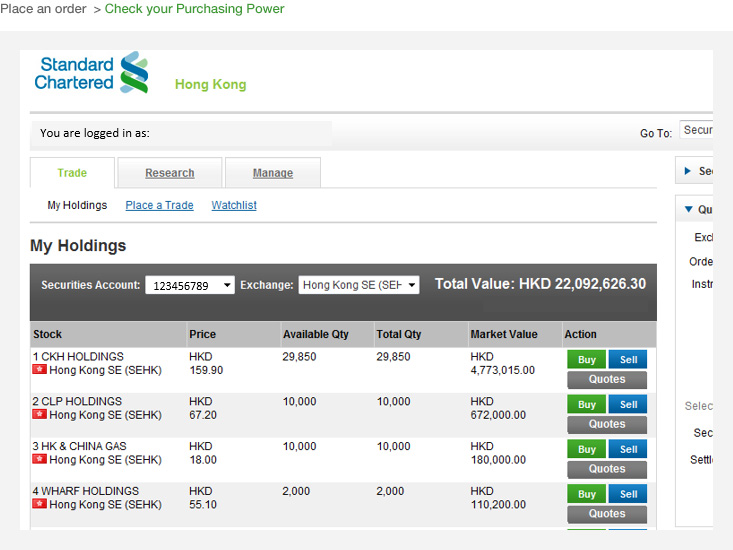Click market value 672,000.00

tap(498, 415)
